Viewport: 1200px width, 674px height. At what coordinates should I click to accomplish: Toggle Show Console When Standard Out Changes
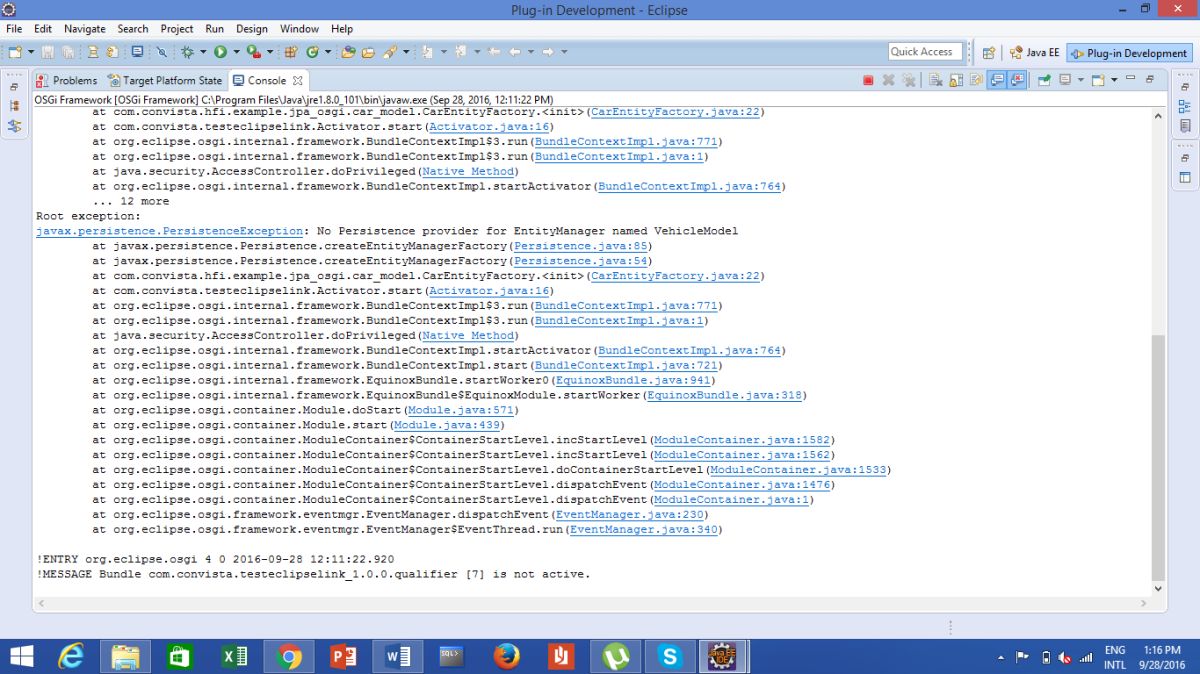coord(997,80)
